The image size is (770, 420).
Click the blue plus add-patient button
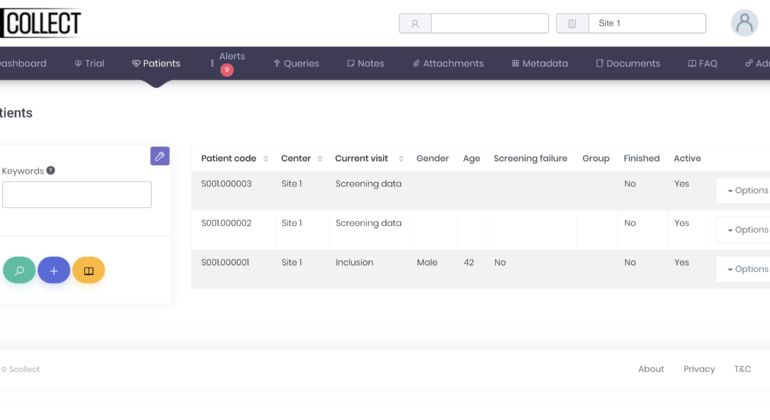(54, 270)
